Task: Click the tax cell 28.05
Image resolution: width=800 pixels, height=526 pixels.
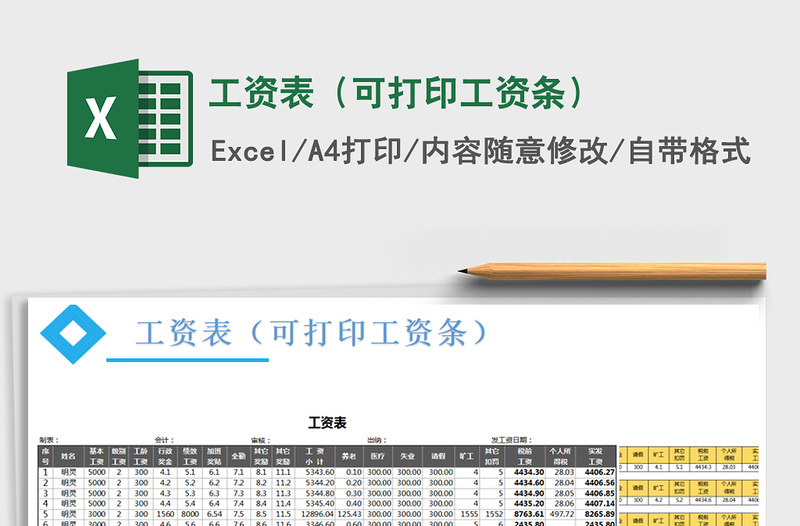Action: pyautogui.click(x=560, y=493)
